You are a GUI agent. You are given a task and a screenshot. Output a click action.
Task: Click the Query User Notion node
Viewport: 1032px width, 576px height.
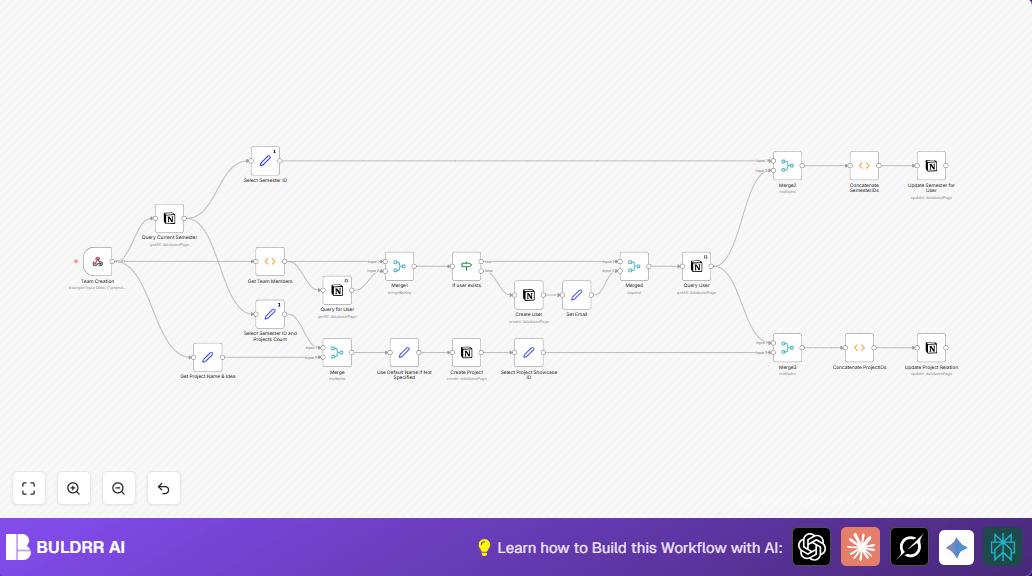point(696,266)
